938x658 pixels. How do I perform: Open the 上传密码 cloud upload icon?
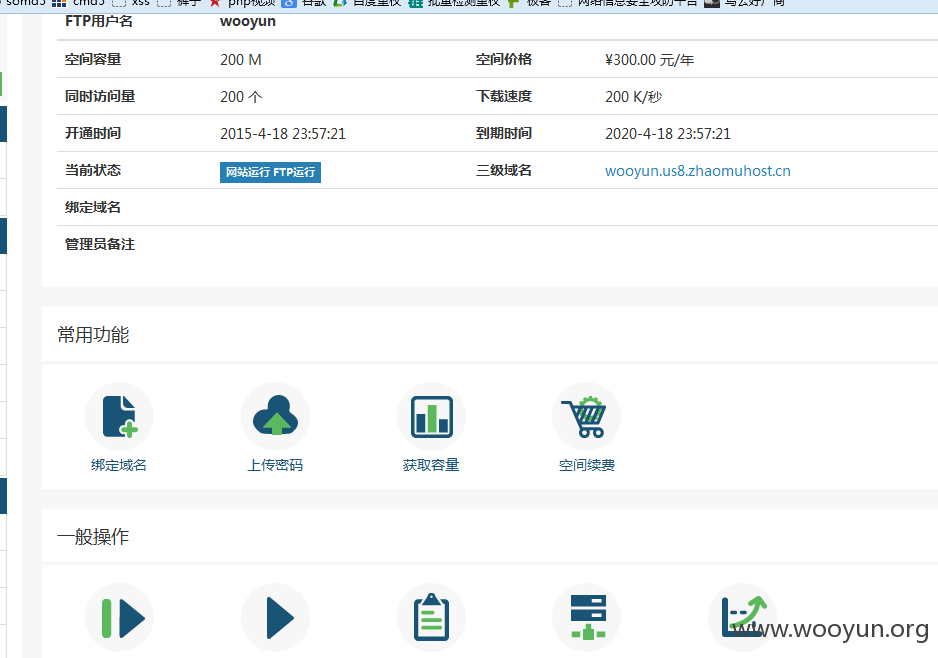275,416
